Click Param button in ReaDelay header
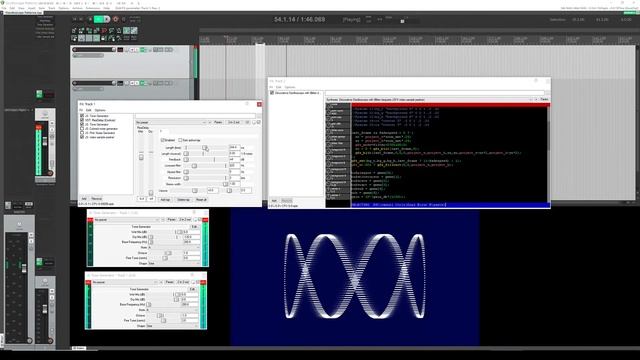The height and width of the screenshot is (360, 640). [218, 122]
